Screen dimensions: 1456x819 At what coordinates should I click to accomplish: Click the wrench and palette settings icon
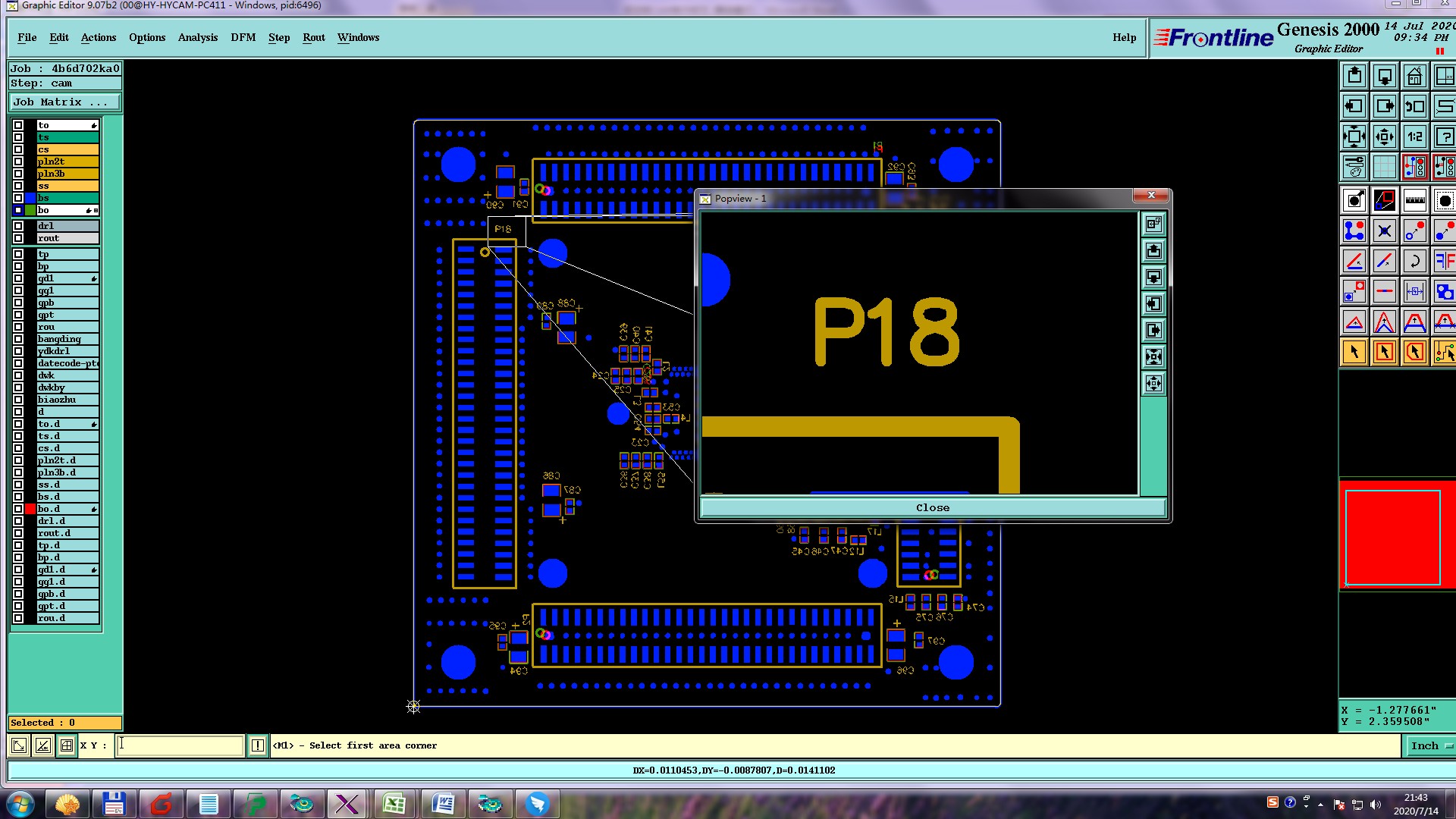point(1354,167)
